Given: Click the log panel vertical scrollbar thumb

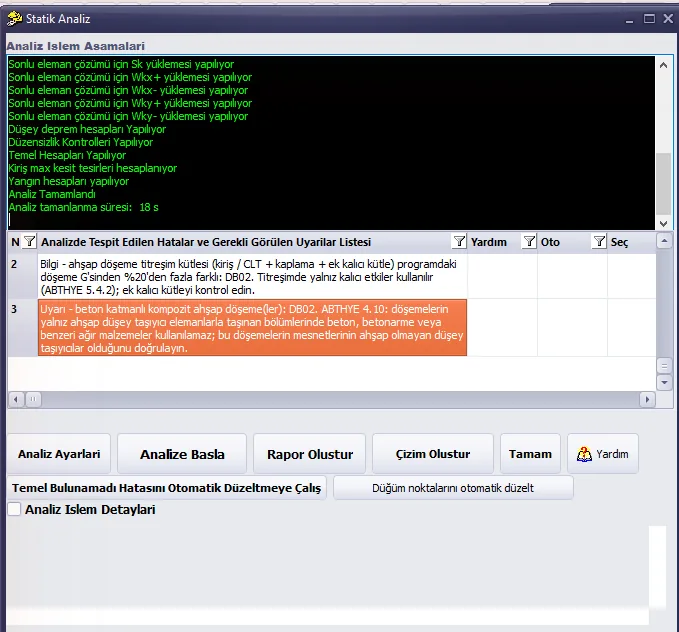Looking at the screenshot, I should [663, 184].
